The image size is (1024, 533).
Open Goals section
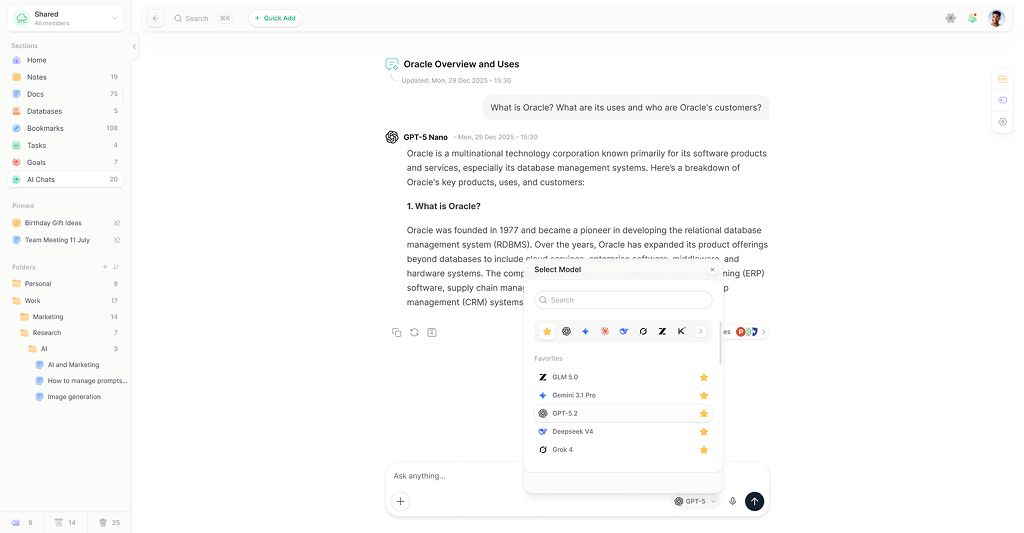tap(65, 162)
